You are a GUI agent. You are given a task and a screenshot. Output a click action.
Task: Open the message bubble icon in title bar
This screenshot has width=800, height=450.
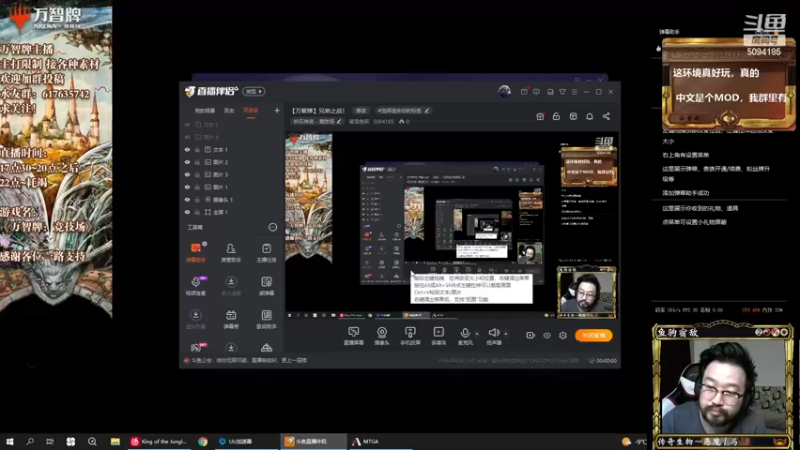(x=536, y=92)
